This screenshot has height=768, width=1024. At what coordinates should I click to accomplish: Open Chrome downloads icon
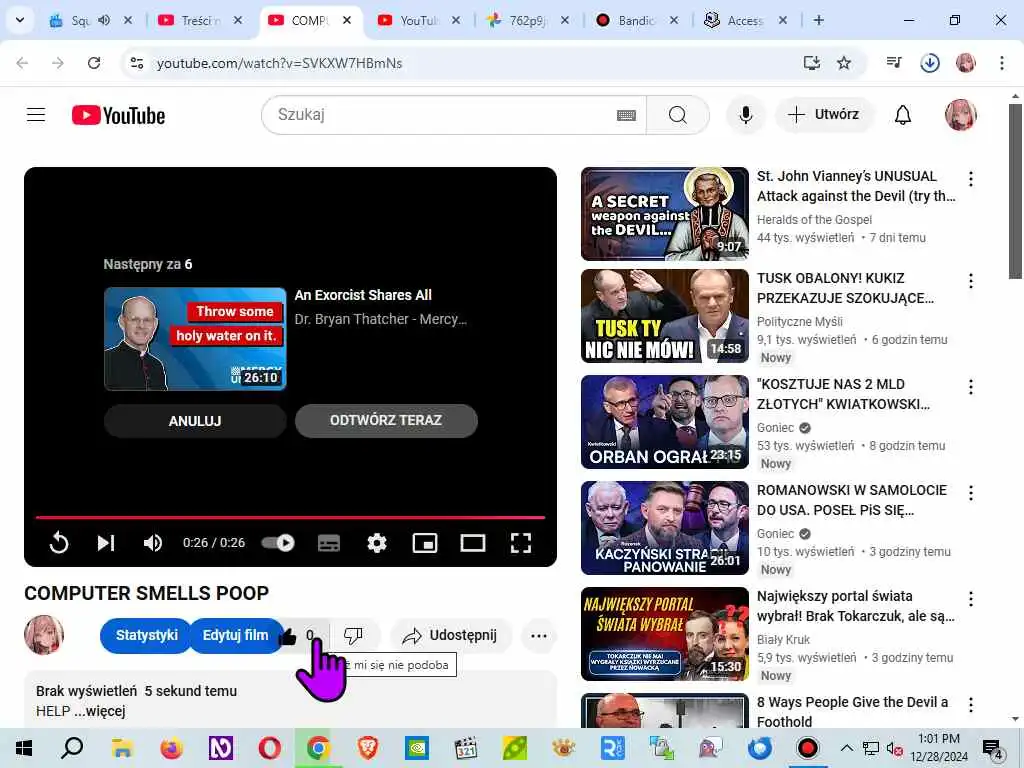(x=929, y=63)
